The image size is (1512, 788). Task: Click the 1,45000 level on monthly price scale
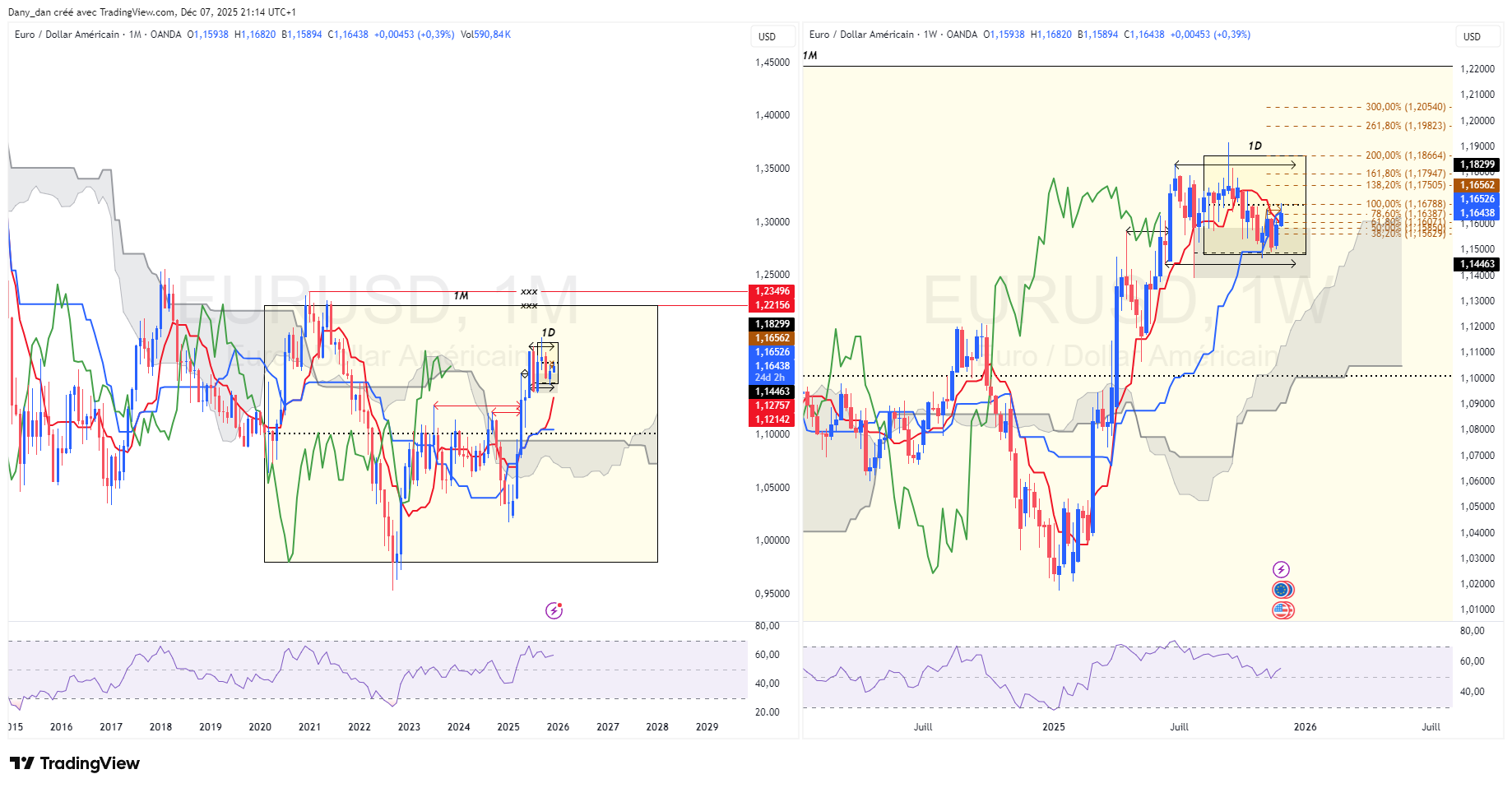tap(772, 63)
